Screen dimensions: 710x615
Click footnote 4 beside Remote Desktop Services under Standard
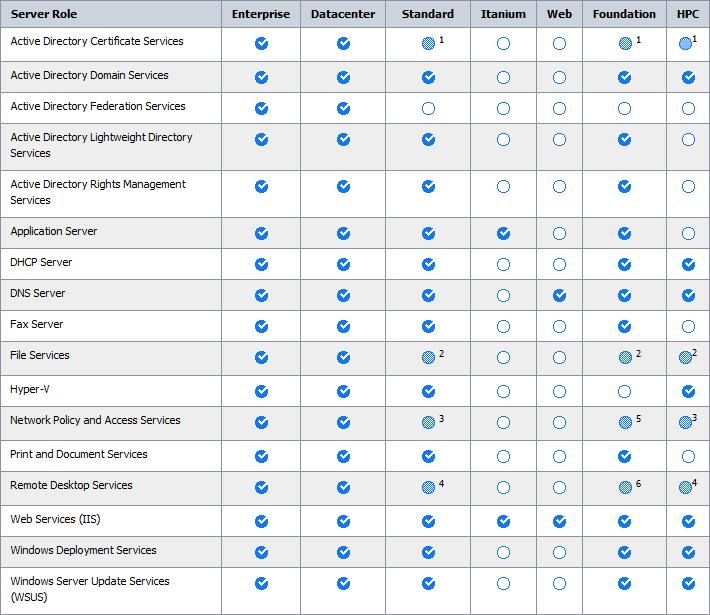[x=441, y=484]
